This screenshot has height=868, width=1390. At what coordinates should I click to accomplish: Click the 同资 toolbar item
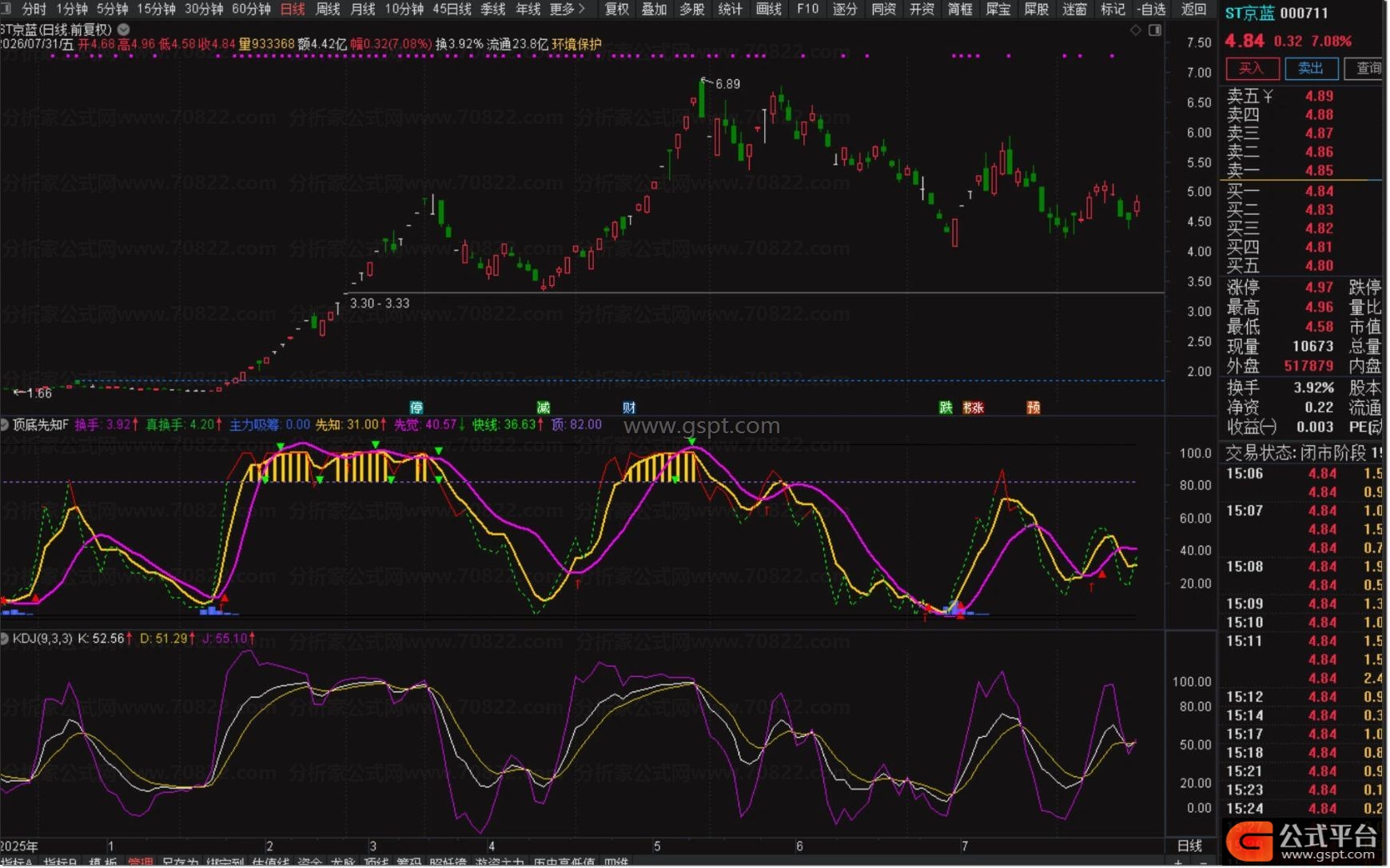[x=883, y=9]
